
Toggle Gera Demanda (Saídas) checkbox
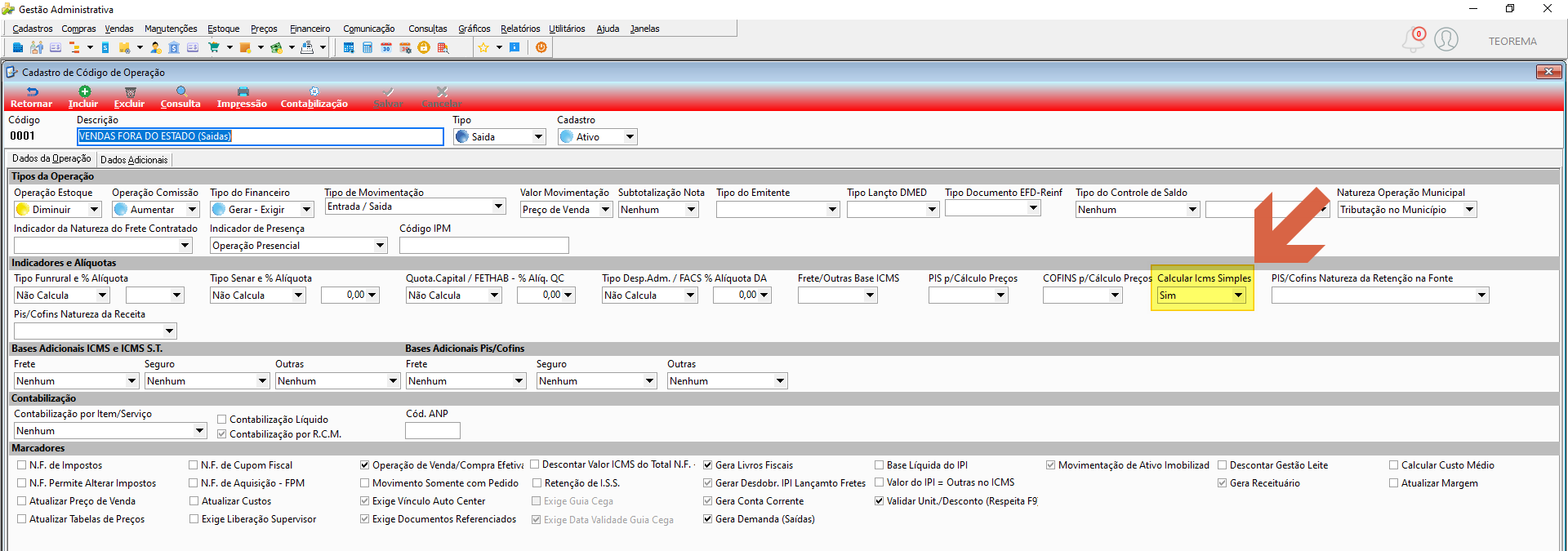tap(708, 519)
